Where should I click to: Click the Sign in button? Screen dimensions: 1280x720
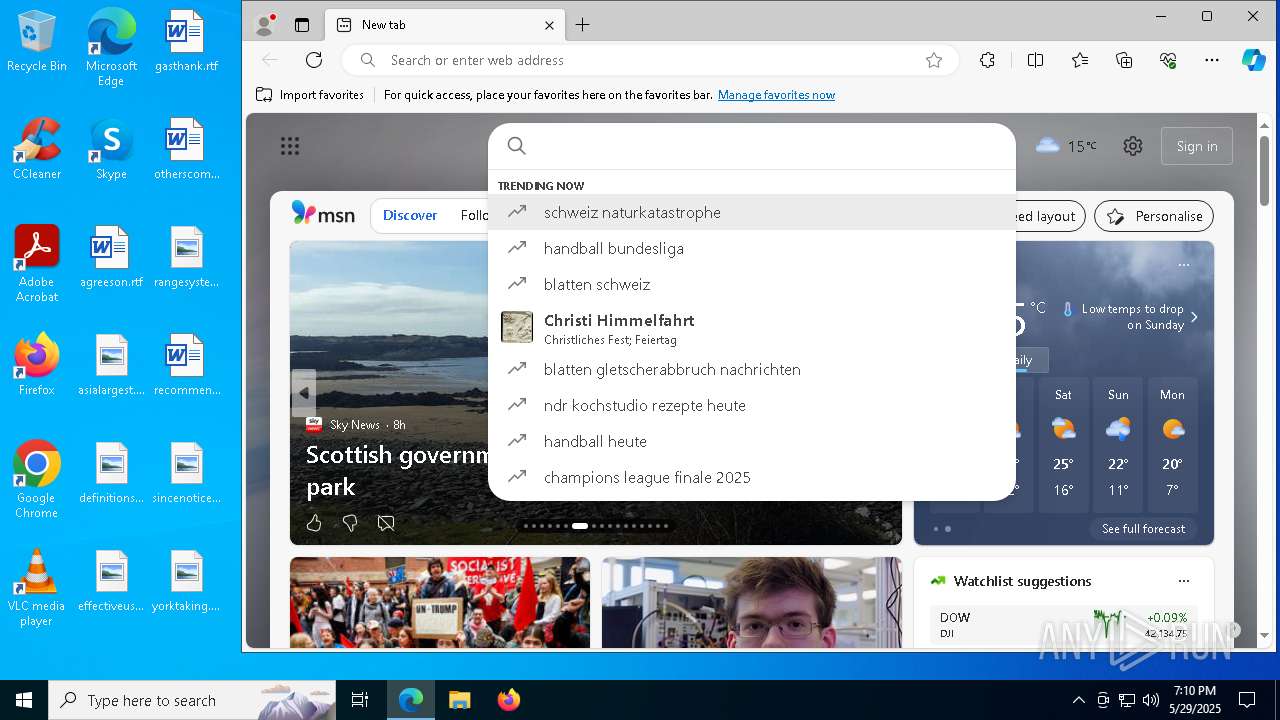click(1197, 146)
